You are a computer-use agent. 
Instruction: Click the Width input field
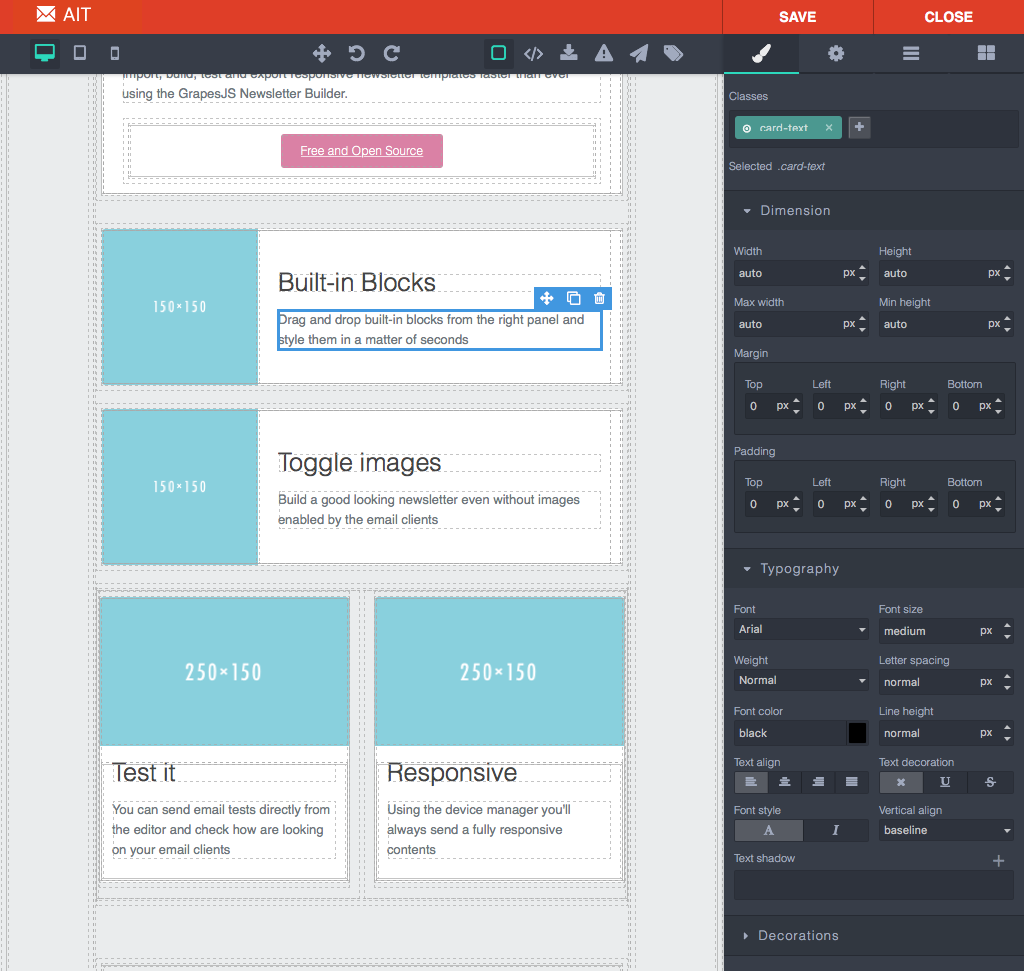[x=788, y=273]
